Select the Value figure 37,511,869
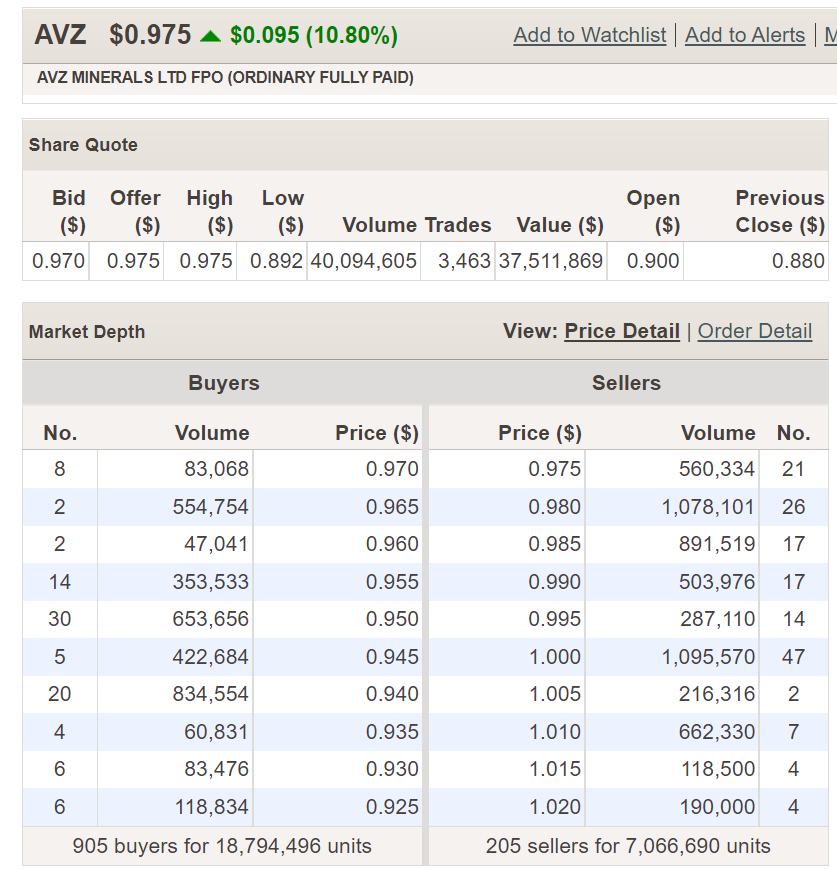The width and height of the screenshot is (837, 869). point(550,261)
